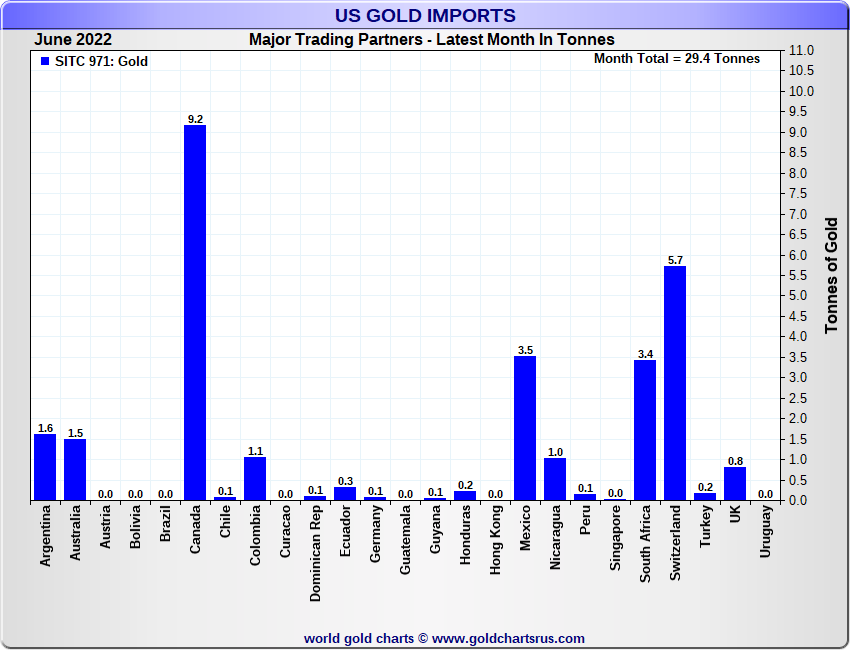This screenshot has height=650, width=850.
Task: Click the Month Total 29.4 Tonnes text
Action: pyautogui.click(x=676, y=59)
